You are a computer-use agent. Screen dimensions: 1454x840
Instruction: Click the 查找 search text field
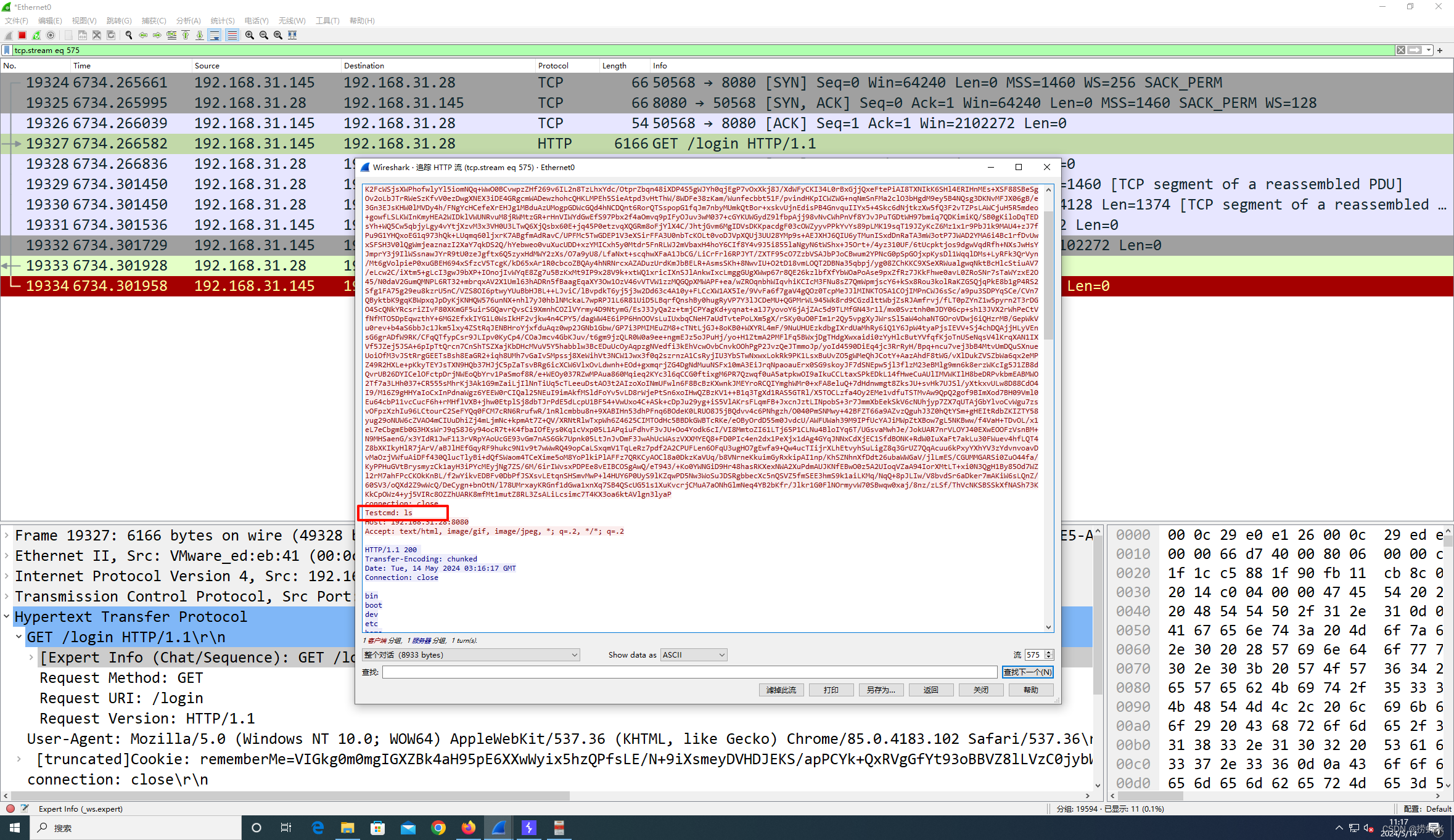(689, 672)
